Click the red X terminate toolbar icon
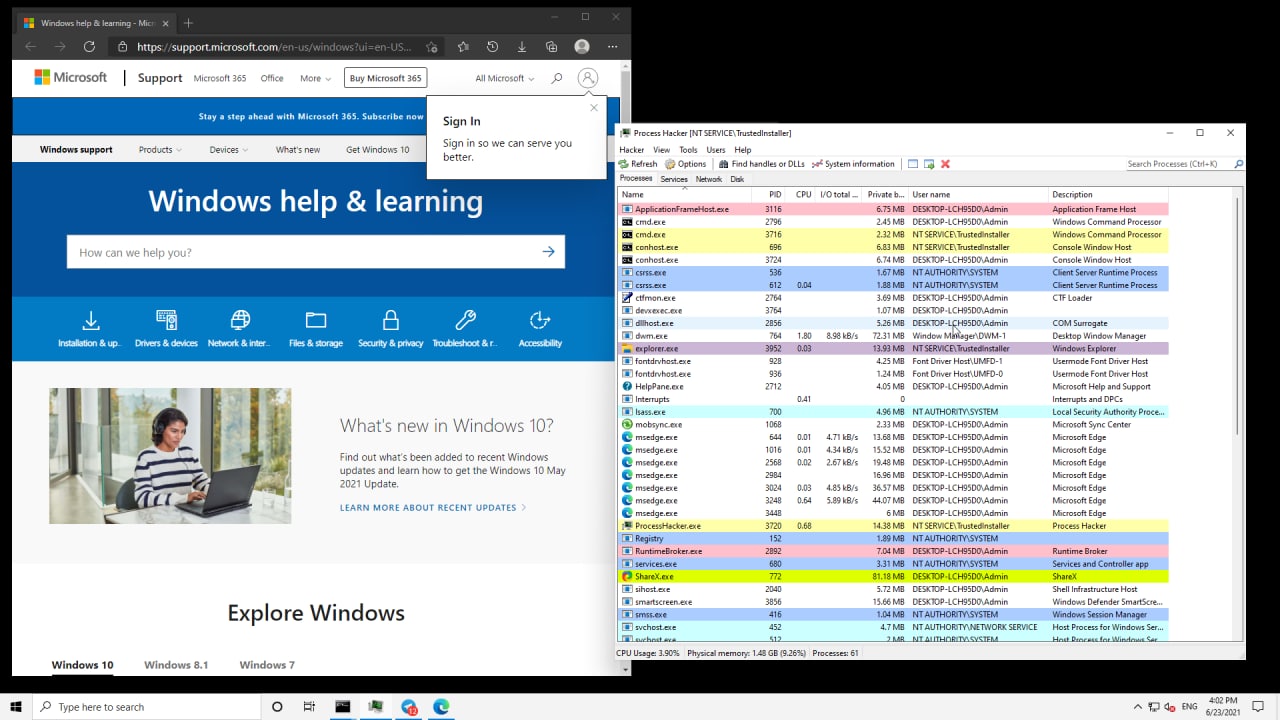Viewport: 1280px width, 720px height. 945,164
